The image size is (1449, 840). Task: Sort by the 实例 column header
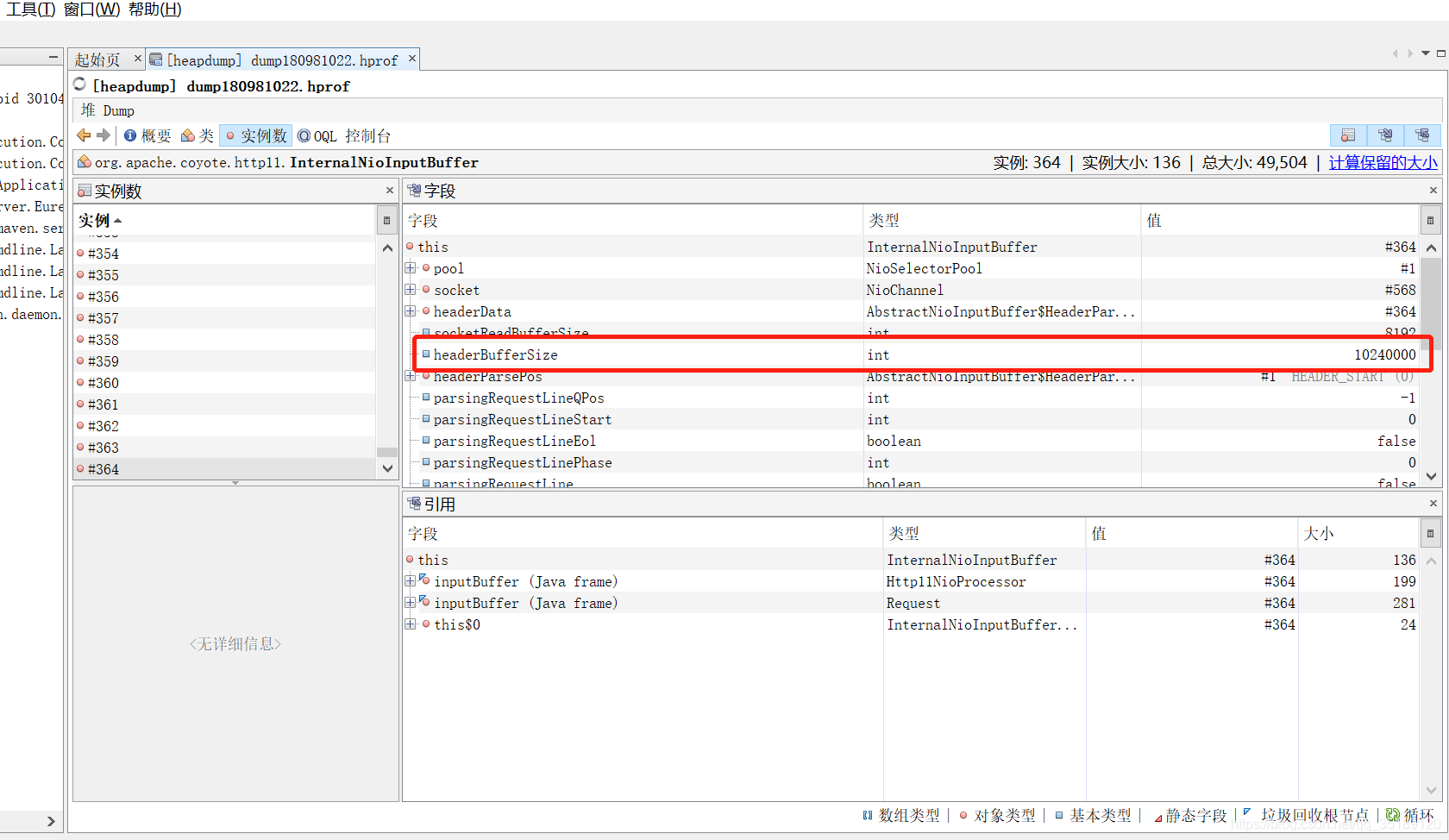[x=225, y=221]
